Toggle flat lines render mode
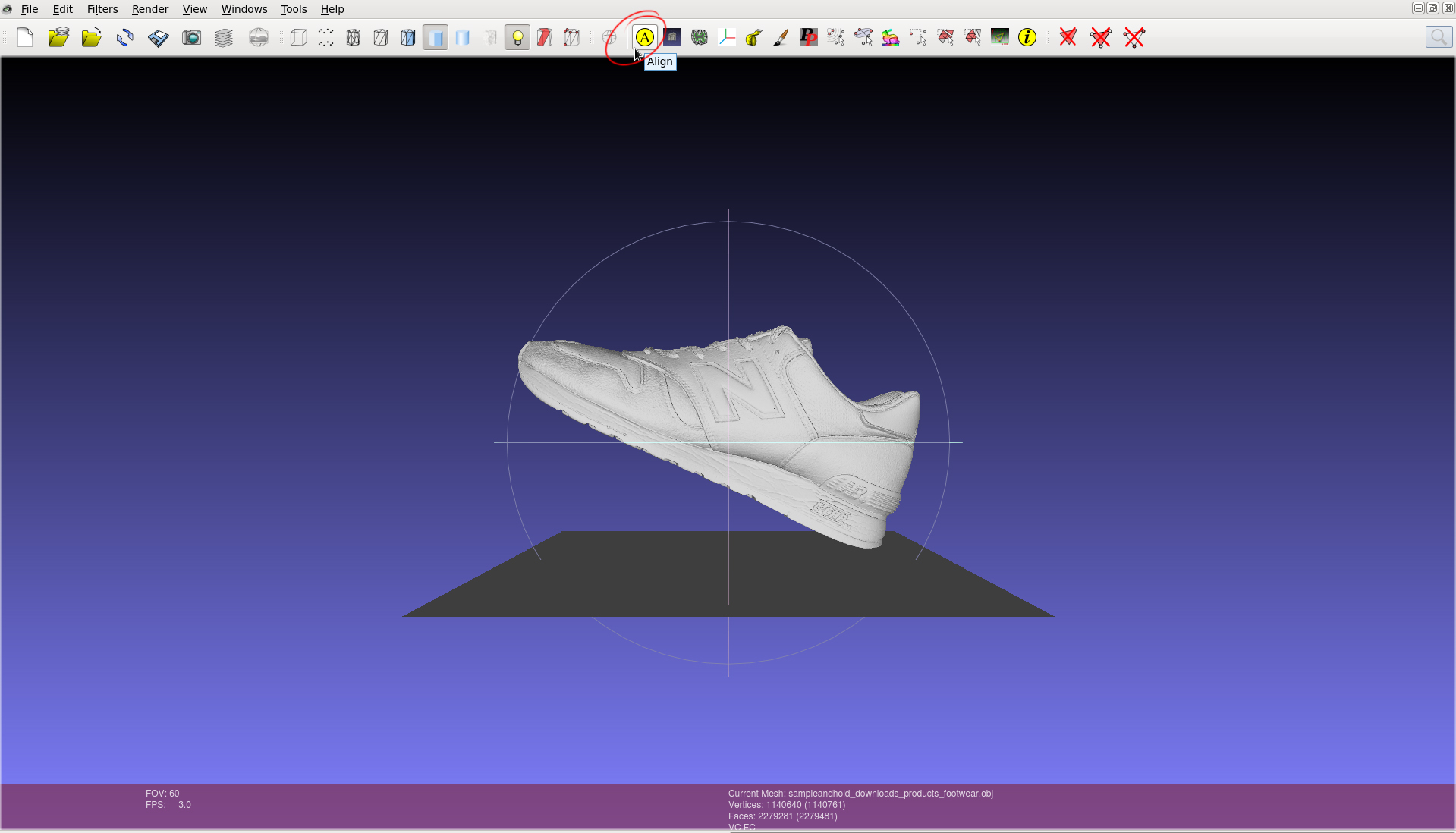The width and height of the screenshot is (1456, 833). coord(408,37)
